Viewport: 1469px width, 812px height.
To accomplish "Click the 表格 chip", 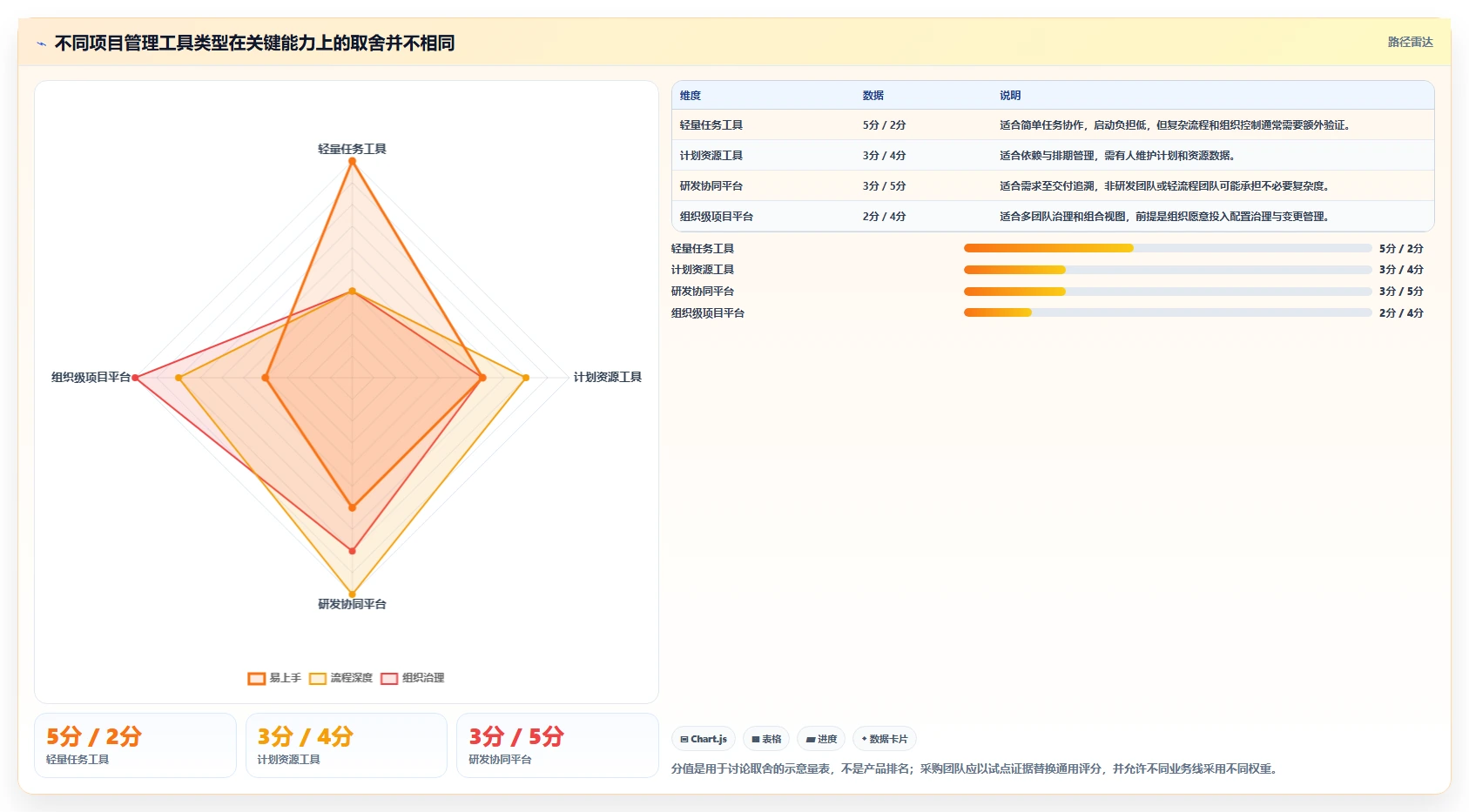I will [766, 739].
